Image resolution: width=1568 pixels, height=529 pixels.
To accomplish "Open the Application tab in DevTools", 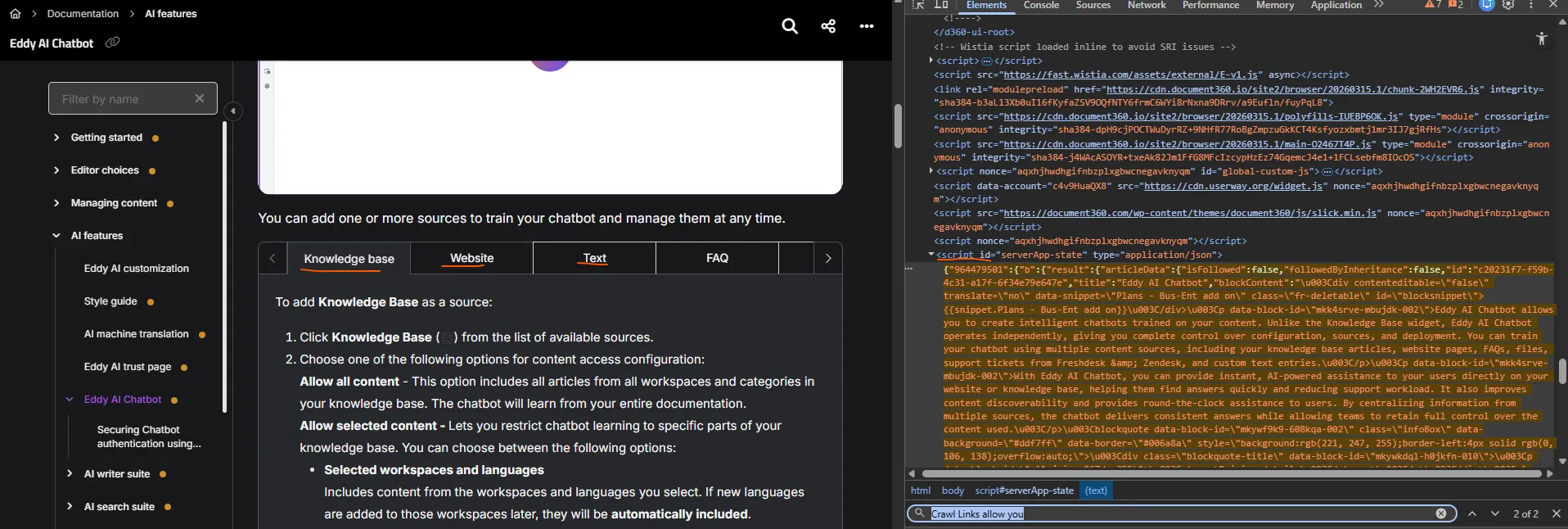I will click(x=1336, y=5).
